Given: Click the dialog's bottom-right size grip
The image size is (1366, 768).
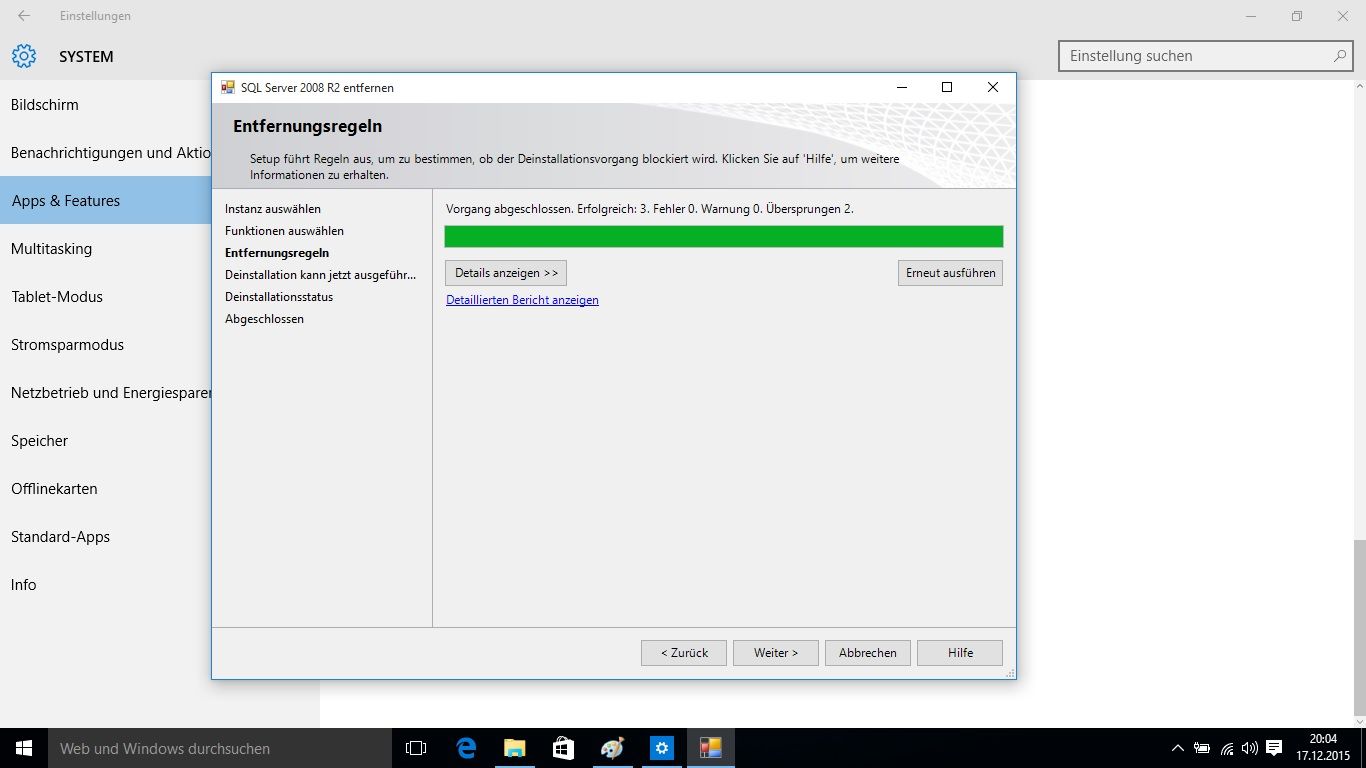Looking at the screenshot, I should [1009, 673].
